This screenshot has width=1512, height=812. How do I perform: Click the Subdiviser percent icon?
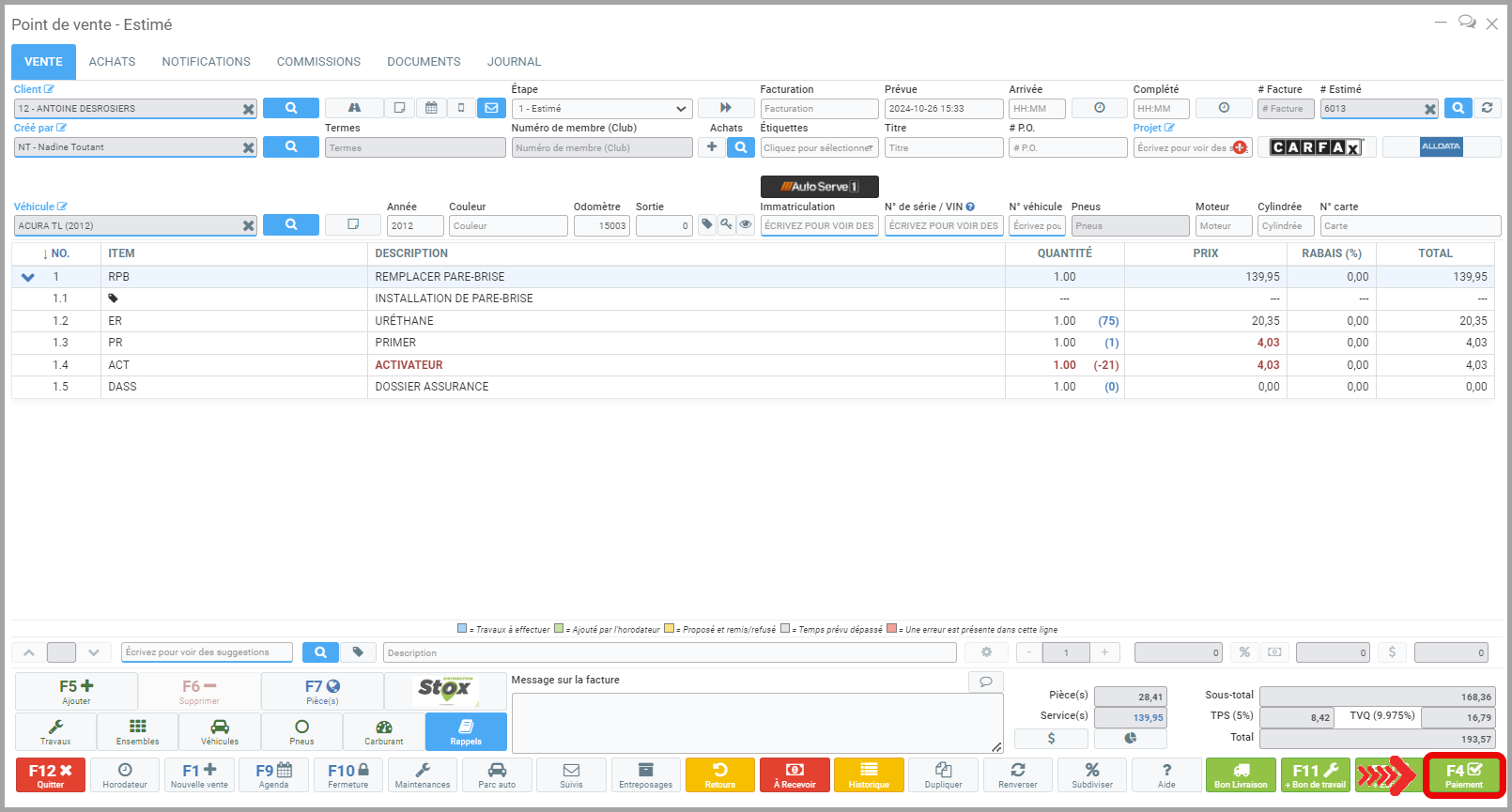pyautogui.click(x=1092, y=775)
